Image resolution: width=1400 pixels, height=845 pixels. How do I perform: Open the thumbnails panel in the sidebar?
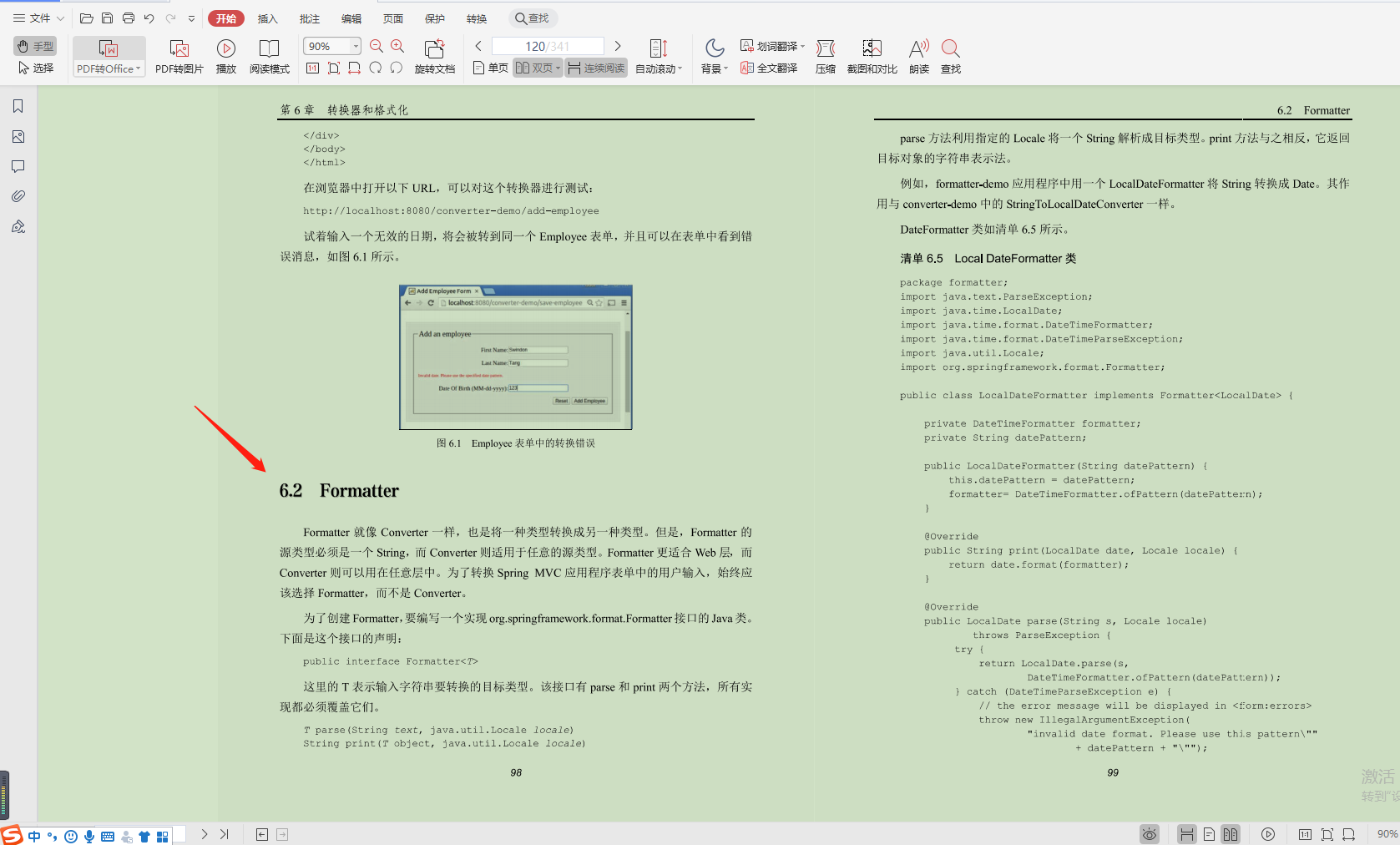coord(18,136)
